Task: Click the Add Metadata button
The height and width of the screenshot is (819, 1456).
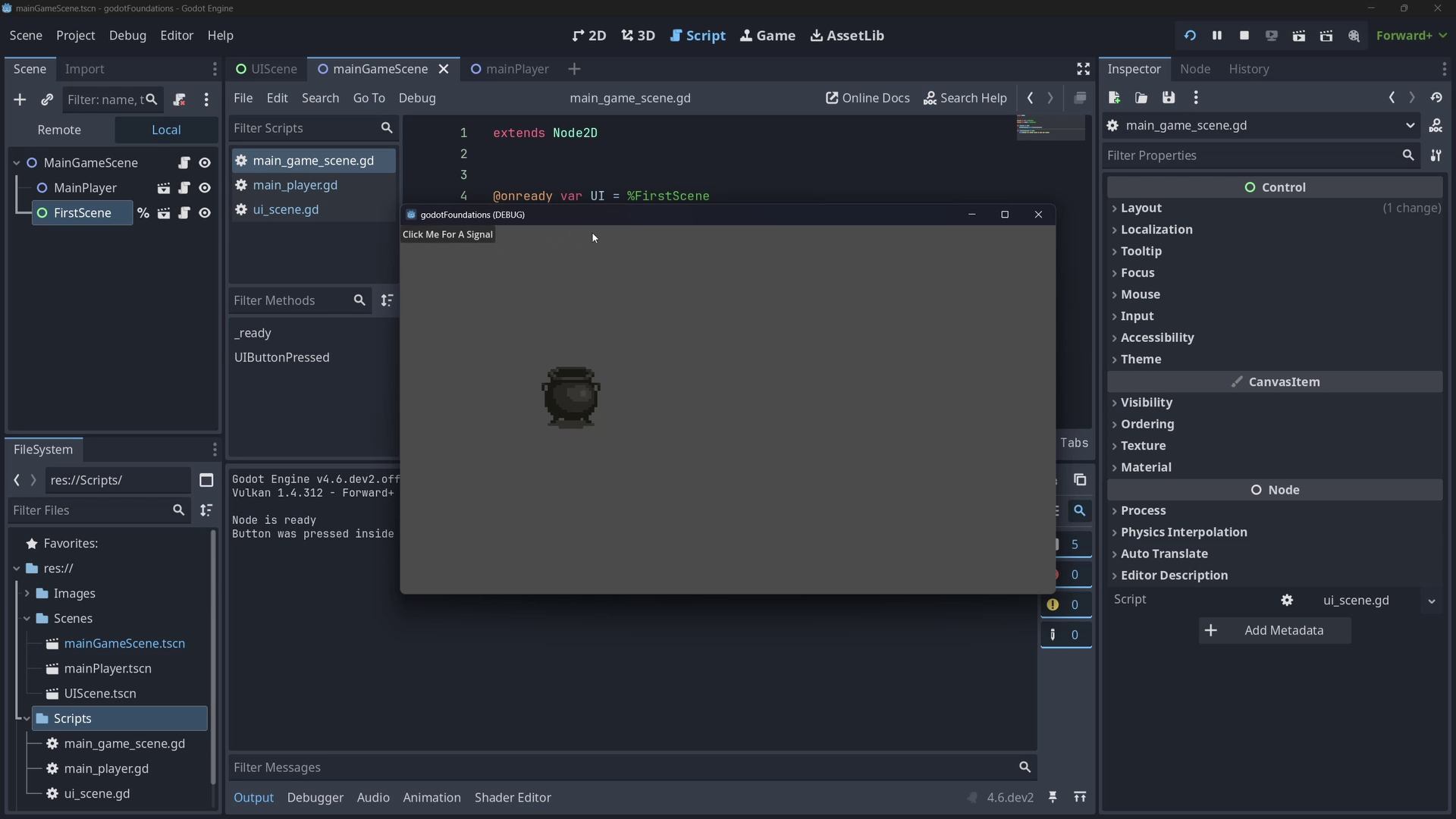Action: point(1274,630)
